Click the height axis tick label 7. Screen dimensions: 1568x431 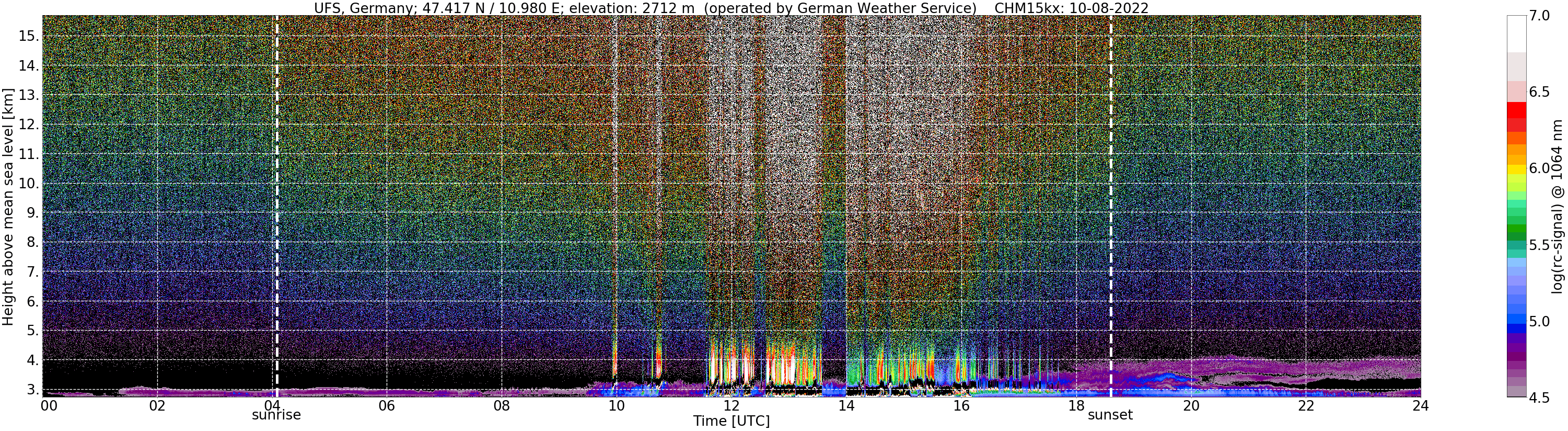32,272
